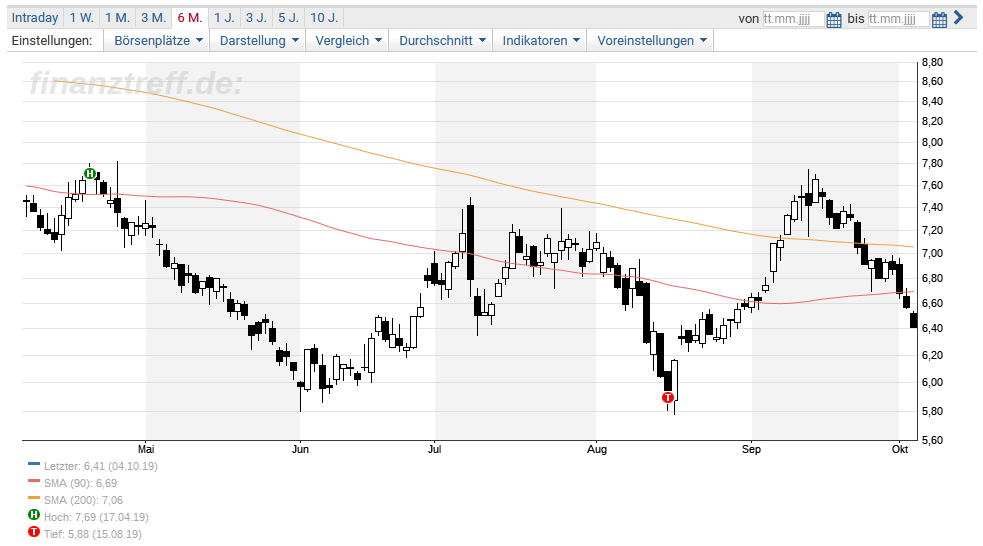Switch to the Intraday time range tab
Screen dimensions: 983x546
point(35,18)
